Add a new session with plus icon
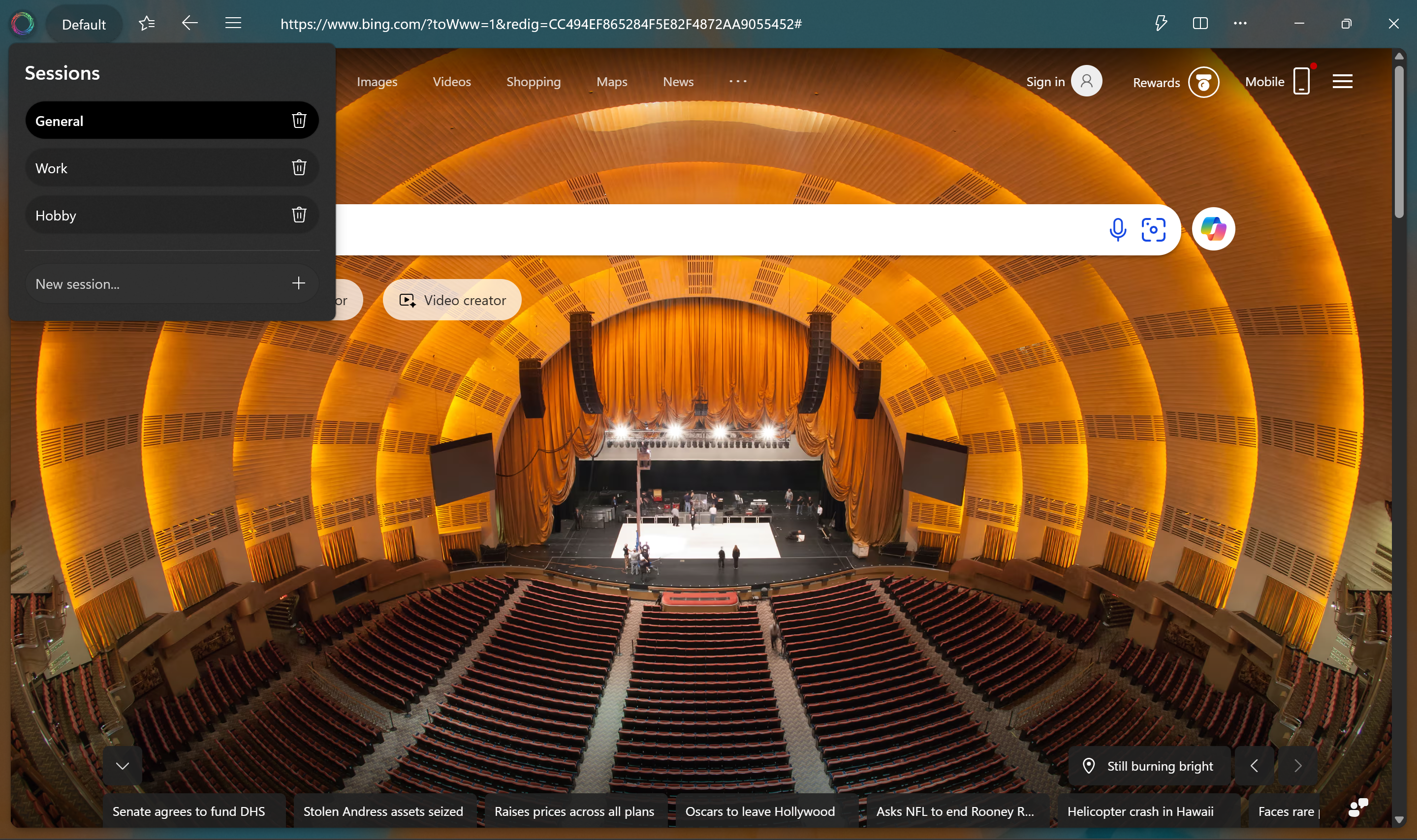 pyautogui.click(x=298, y=283)
